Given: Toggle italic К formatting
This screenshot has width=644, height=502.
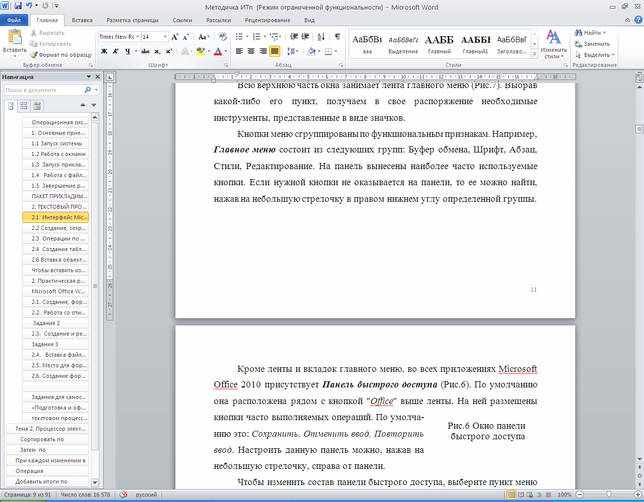Looking at the screenshot, I should coord(116,52).
